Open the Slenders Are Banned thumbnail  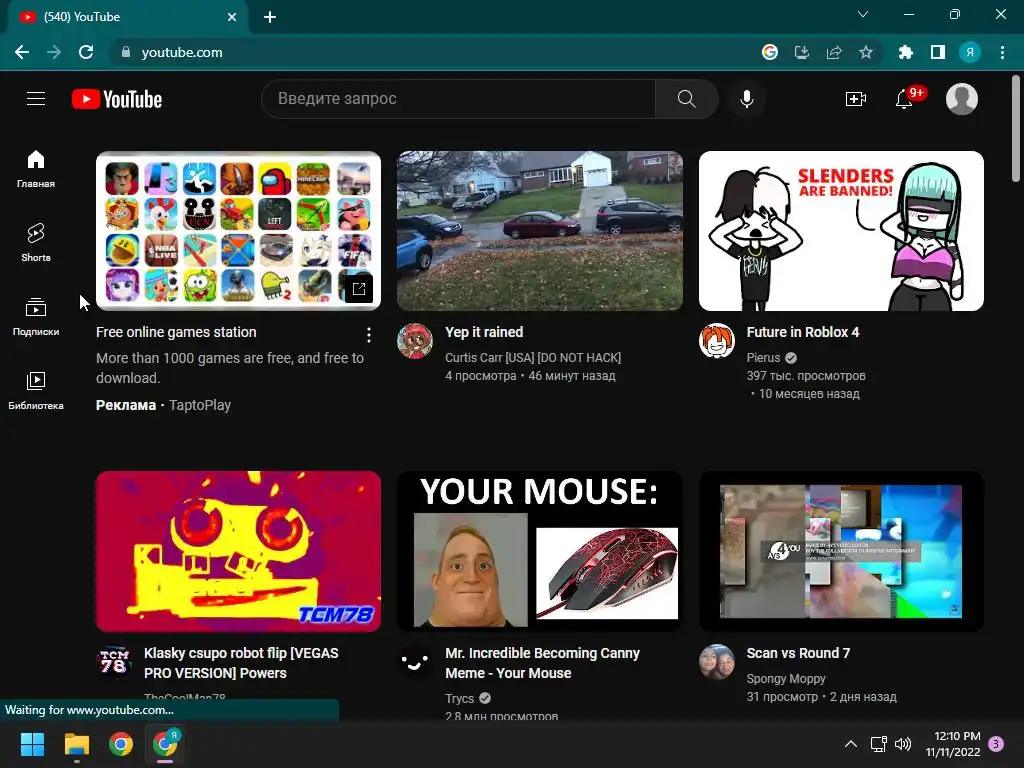point(841,231)
